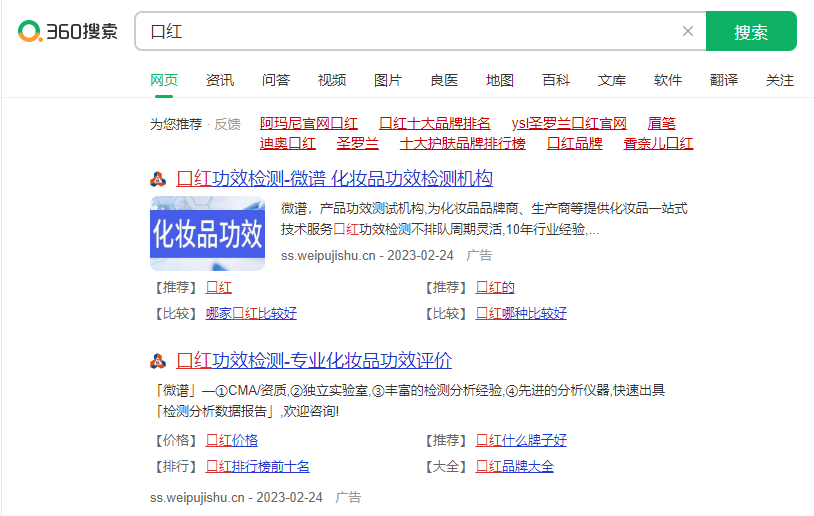Click the 口红品牌大全 link

pos(514,467)
